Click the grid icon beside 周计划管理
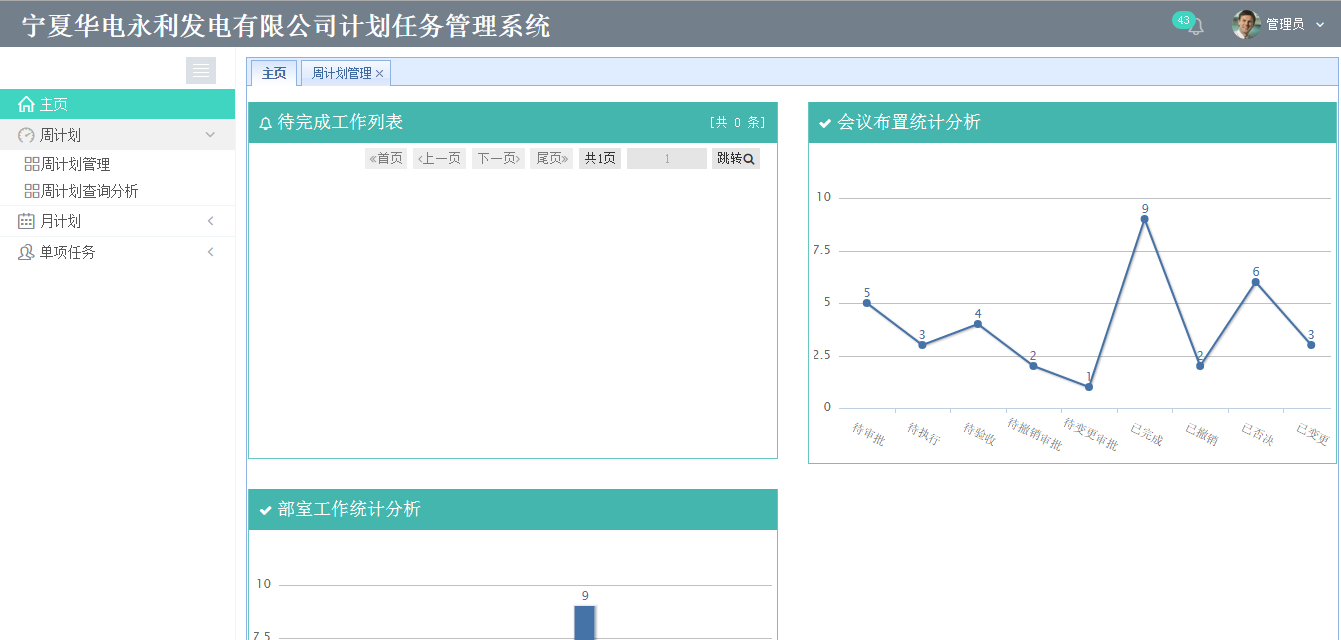Screen dimensions: 1341x640 32,164
